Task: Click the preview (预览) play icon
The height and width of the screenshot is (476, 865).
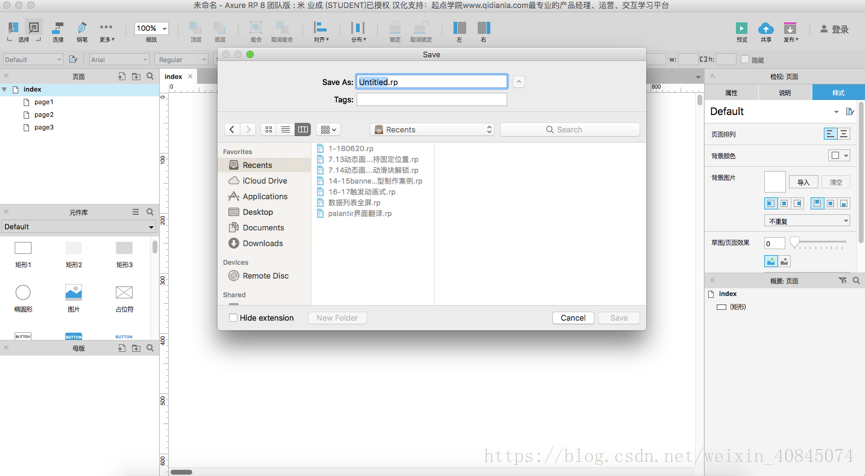Action: pyautogui.click(x=741, y=31)
